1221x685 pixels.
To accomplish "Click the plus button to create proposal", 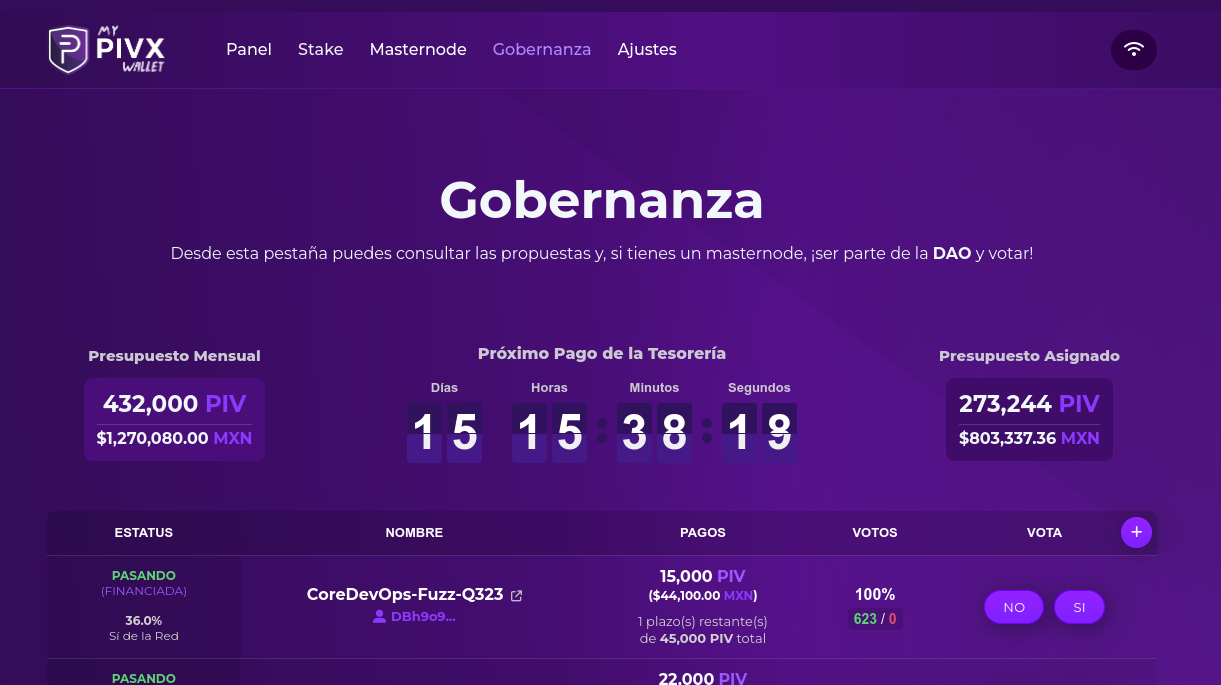I will click(1136, 532).
